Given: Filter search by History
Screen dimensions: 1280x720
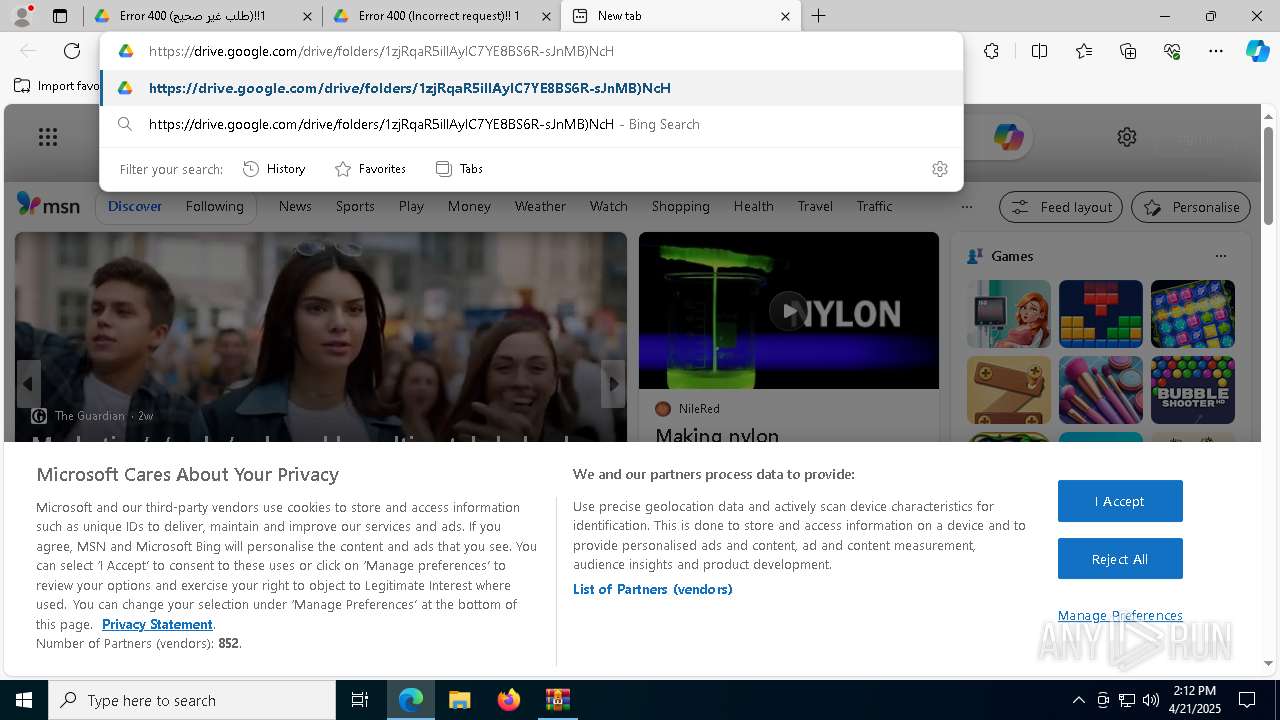Looking at the screenshot, I should pyautogui.click(x=274, y=169).
